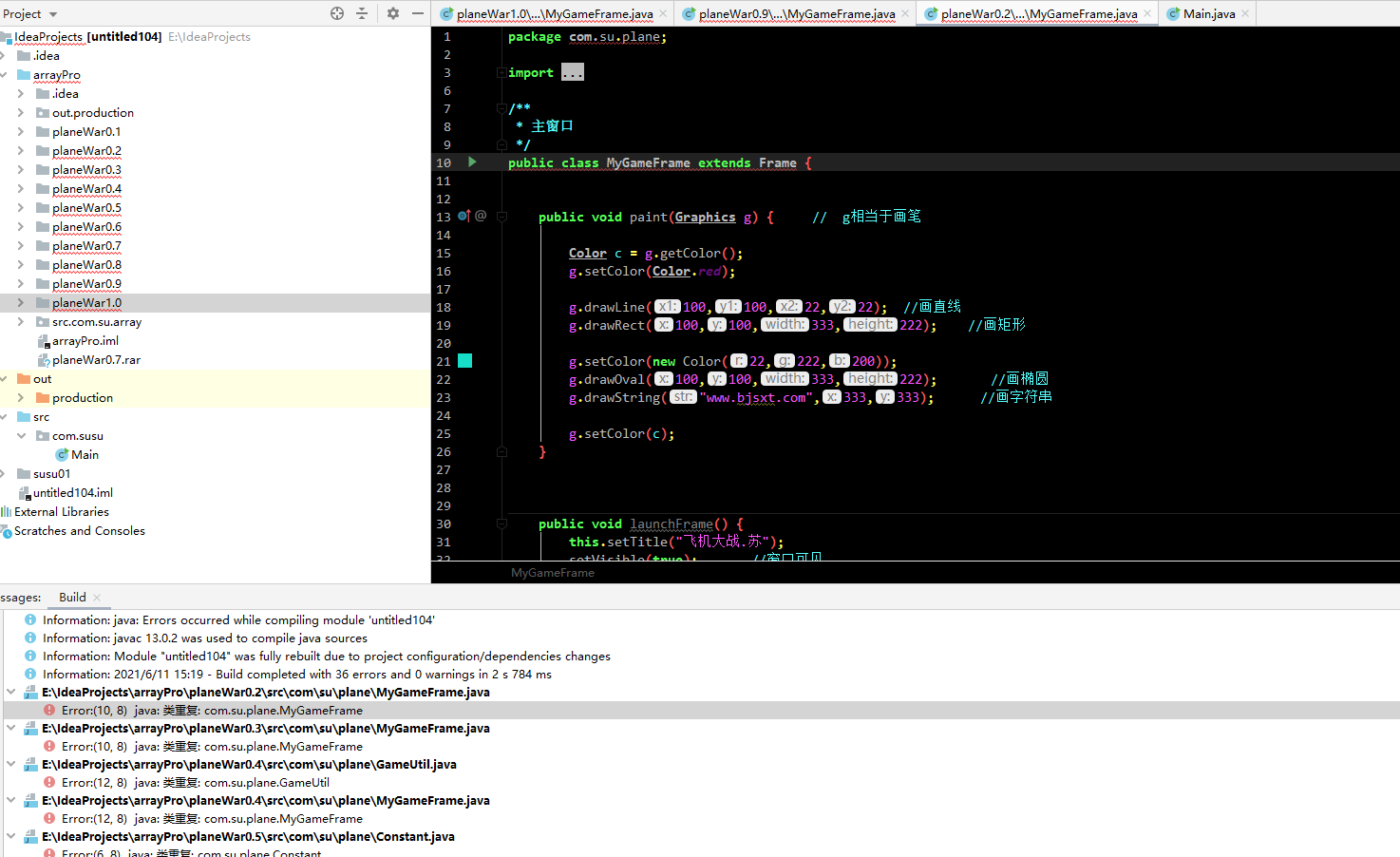Expand the folded import block
Screen dimensions: 1400x857
pyautogui.click(x=573, y=72)
